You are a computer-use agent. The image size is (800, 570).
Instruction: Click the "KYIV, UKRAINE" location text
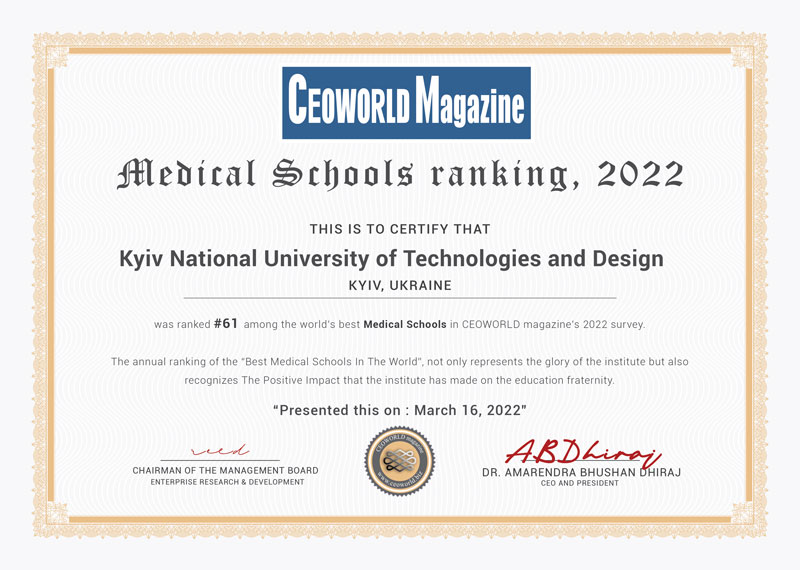click(x=400, y=285)
